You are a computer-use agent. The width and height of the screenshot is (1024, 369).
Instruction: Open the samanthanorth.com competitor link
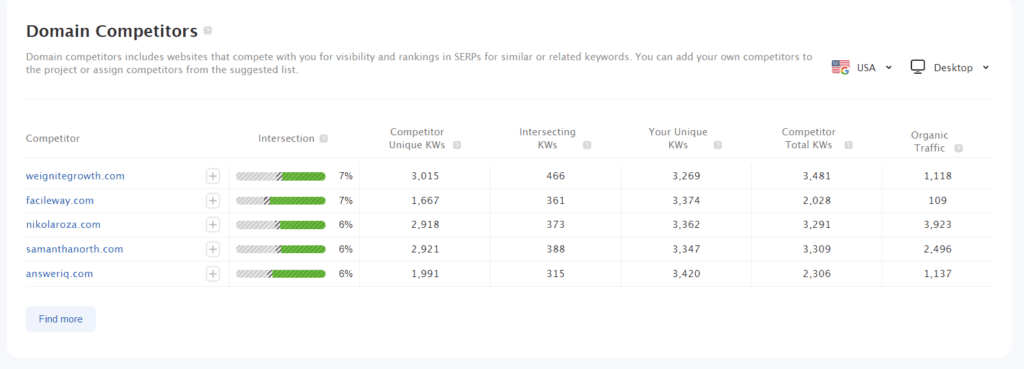74,249
